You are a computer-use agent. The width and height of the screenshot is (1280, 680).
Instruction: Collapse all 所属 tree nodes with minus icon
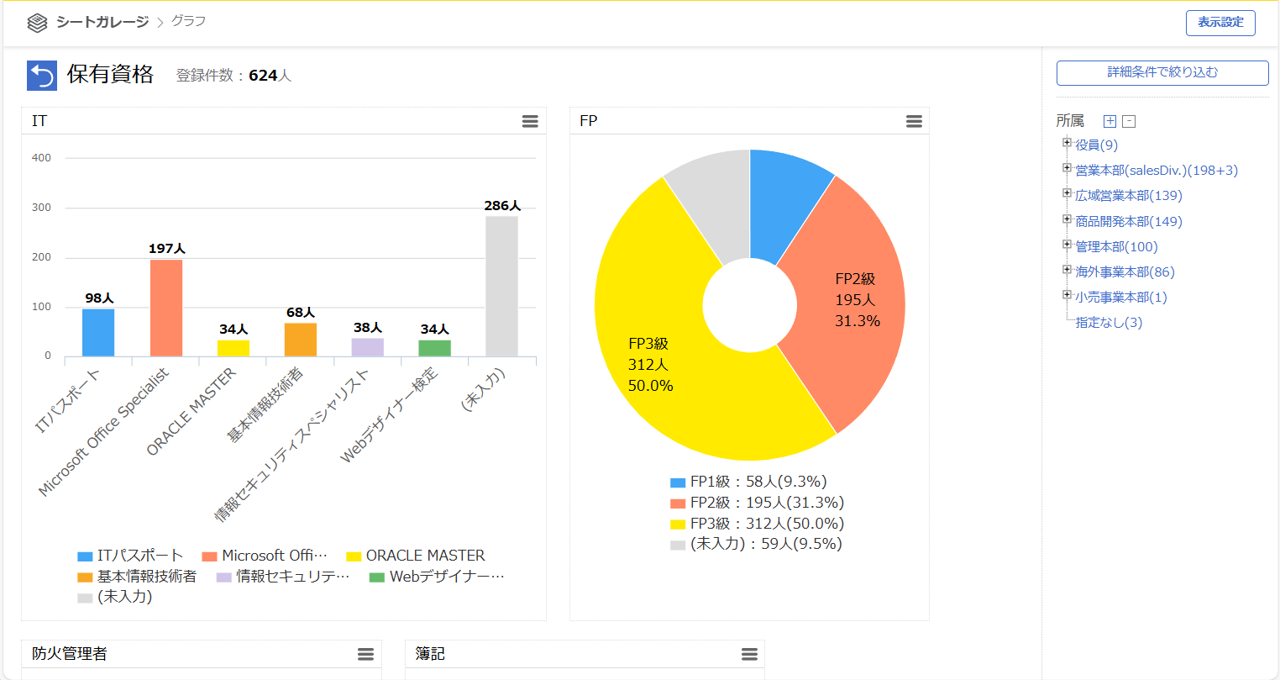[x=1129, y=121]
